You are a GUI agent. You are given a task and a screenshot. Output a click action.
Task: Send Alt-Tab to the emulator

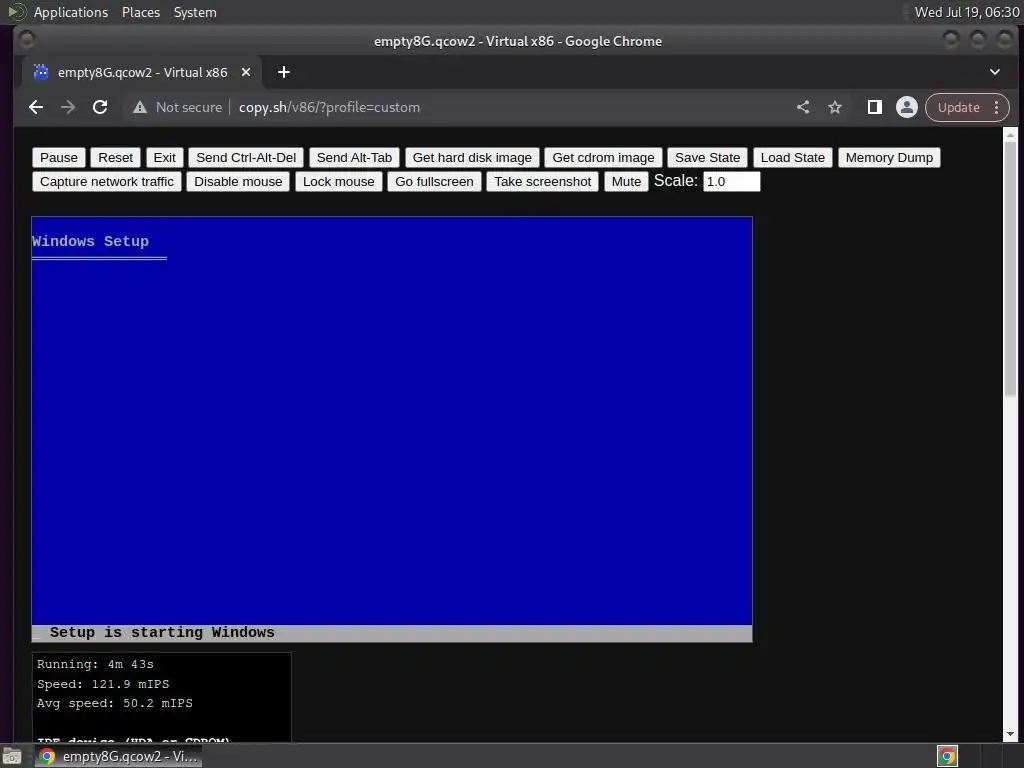354,157
